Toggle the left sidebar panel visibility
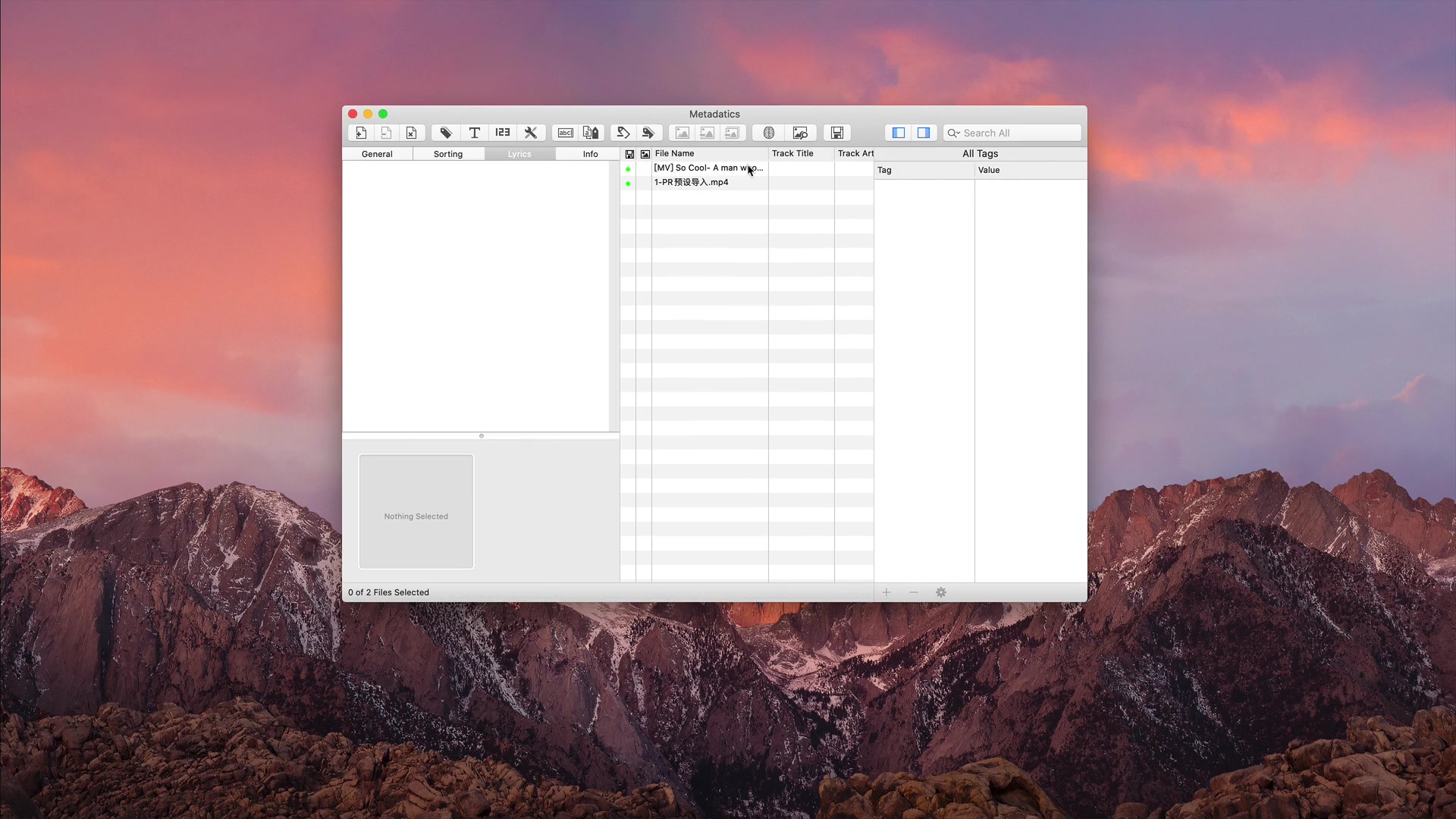 (899, 133)
